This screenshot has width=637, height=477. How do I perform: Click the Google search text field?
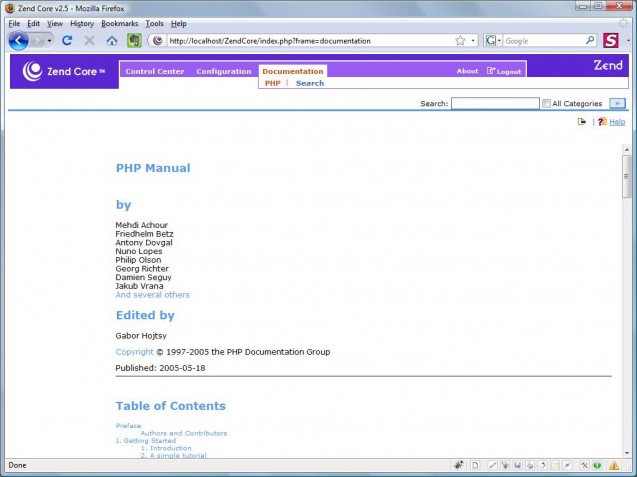(544, 41)
